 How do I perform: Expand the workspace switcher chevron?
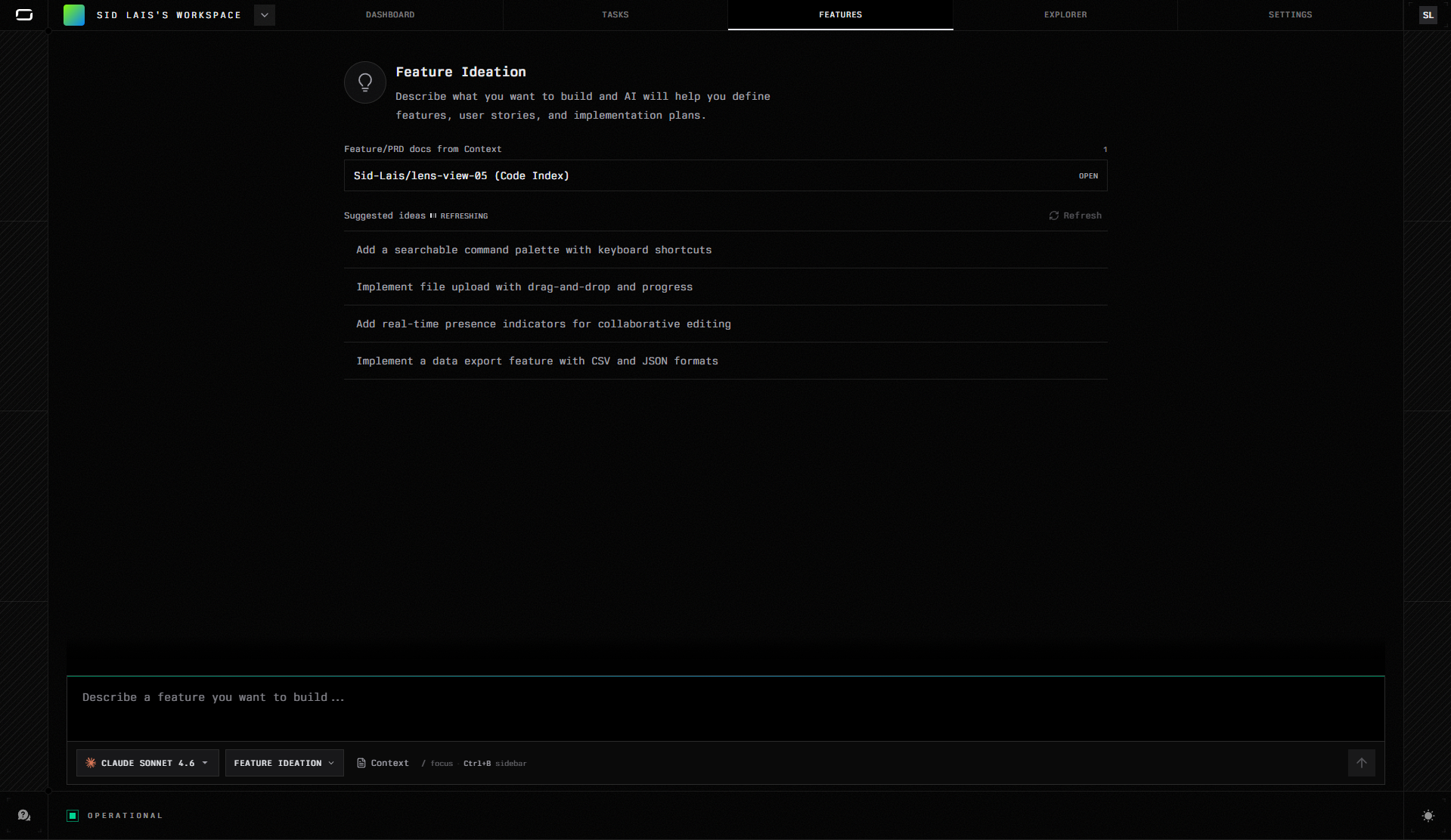[x=265, y=15]
